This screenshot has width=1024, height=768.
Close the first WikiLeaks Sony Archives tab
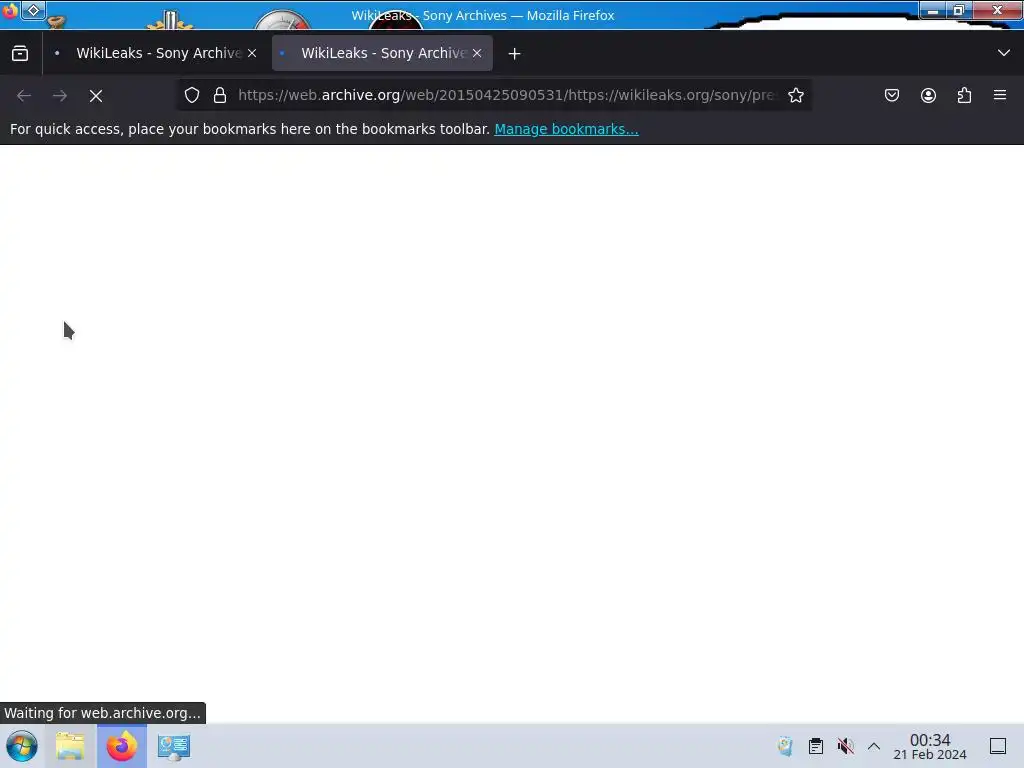252,54
